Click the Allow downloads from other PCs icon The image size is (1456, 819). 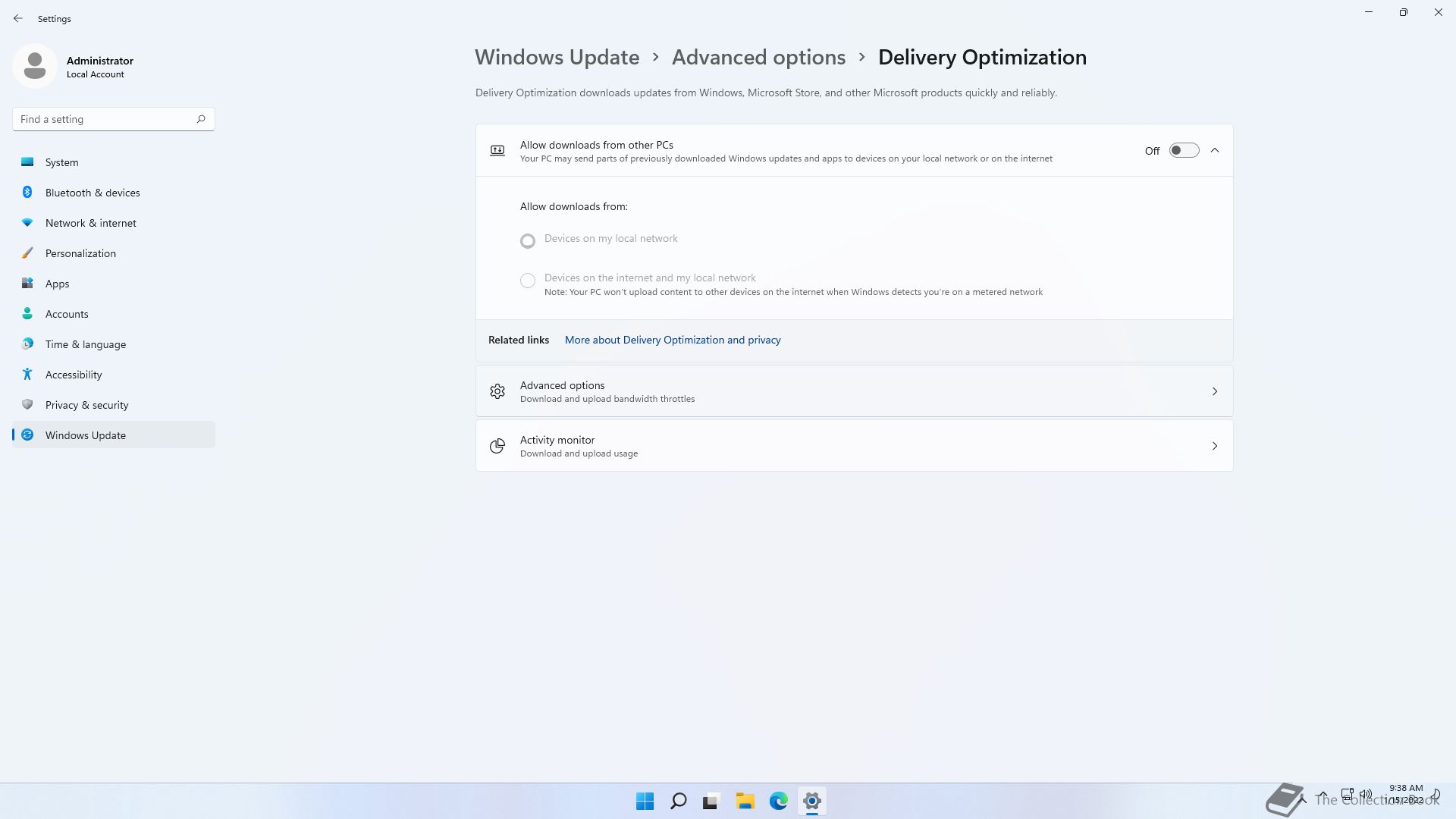pyautogui.click(x=497, y=150)
